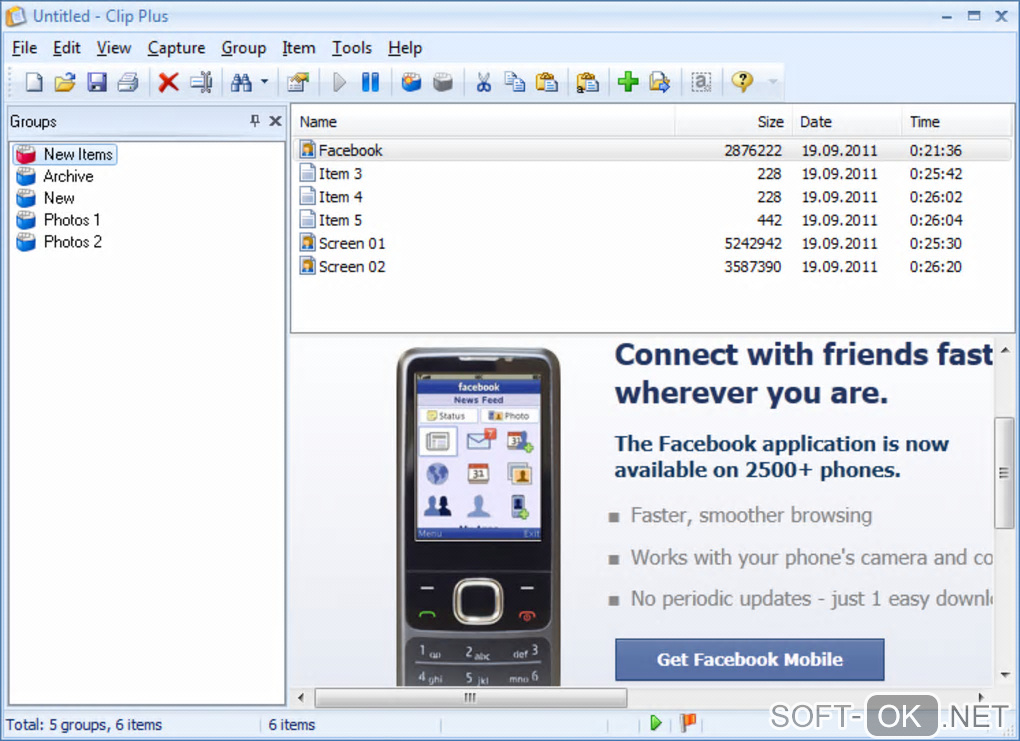1020x741 pixels.
Task: Paste with the clipboard icon
Action: (x=546, y=82)
